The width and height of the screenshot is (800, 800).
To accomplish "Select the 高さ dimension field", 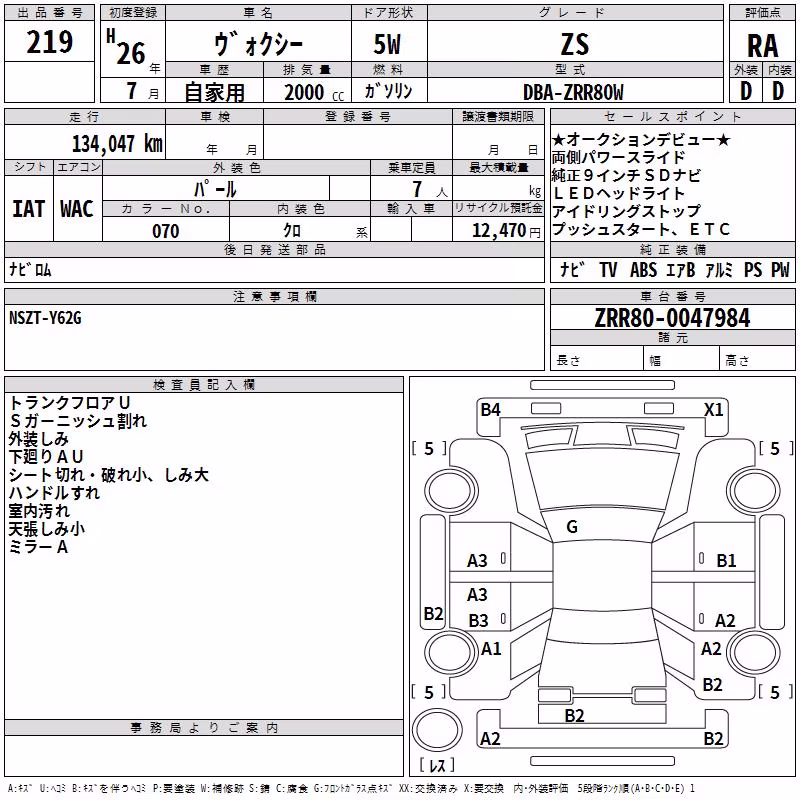I will coord(758,360).
